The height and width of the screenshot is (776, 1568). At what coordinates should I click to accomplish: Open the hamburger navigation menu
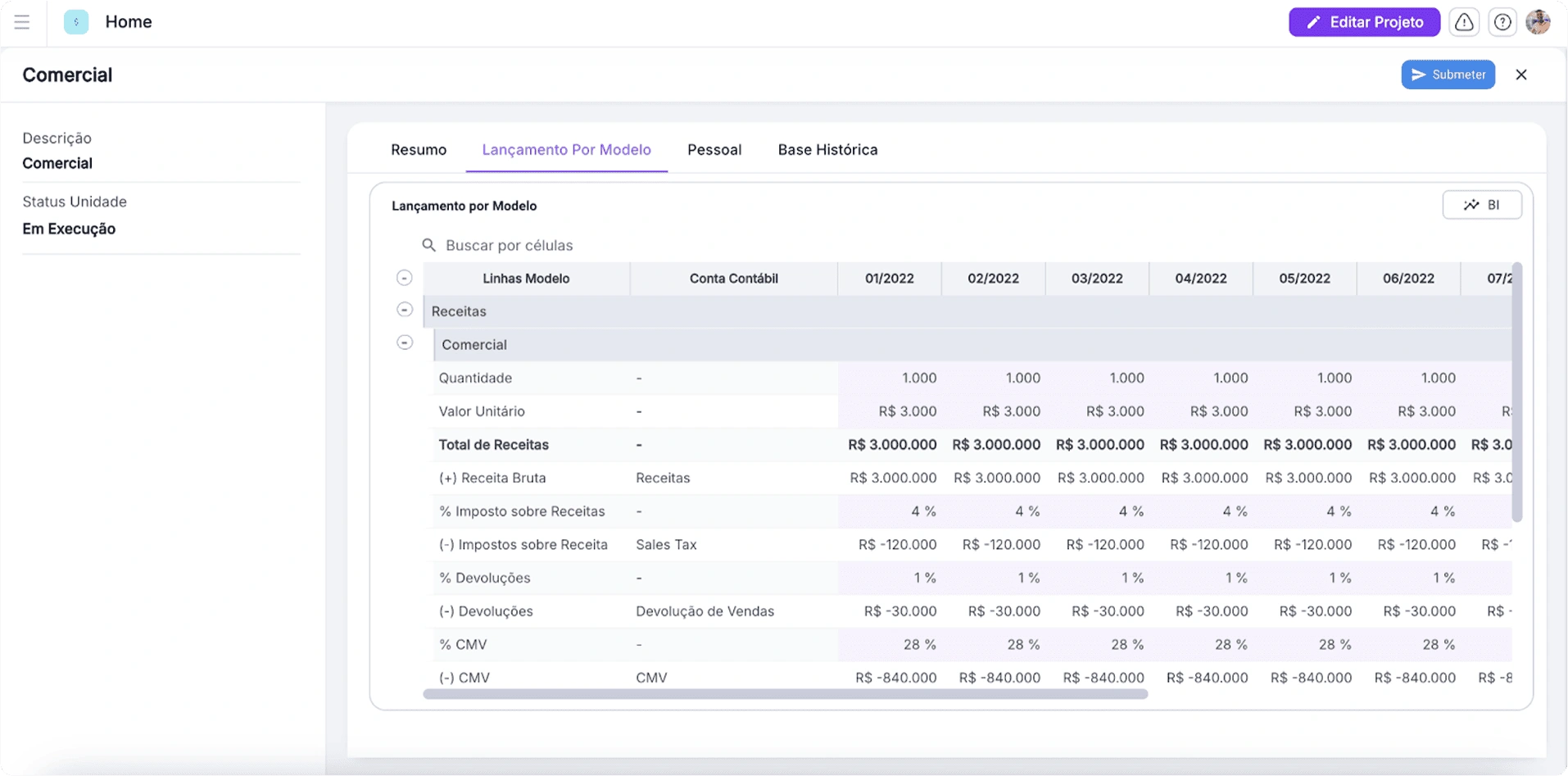[x=22, y=22]
